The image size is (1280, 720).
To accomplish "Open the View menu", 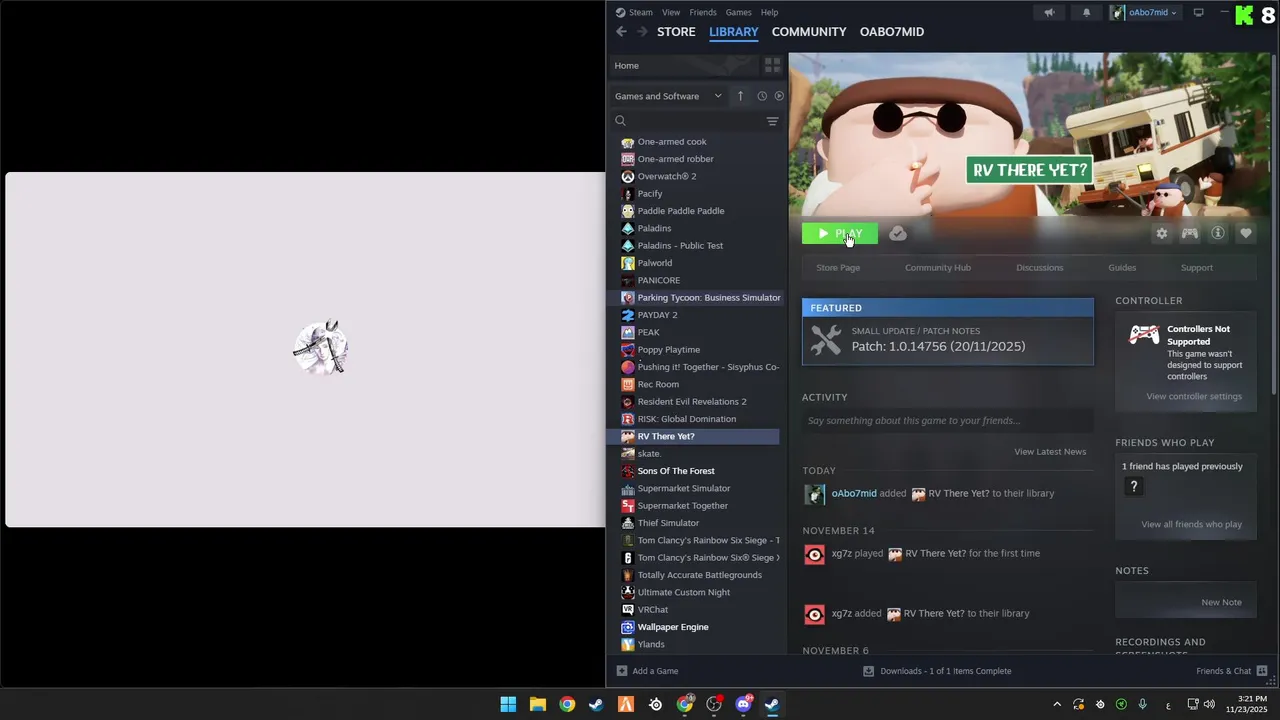I will coord(671,12).
